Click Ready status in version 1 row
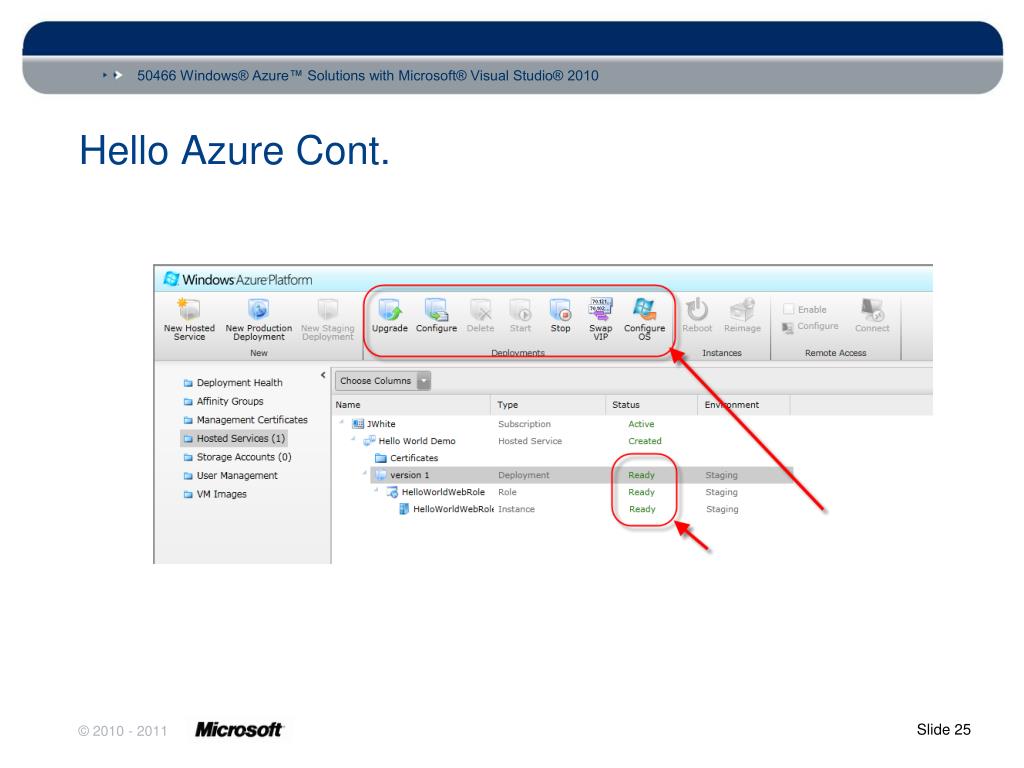 pos(641,475)
